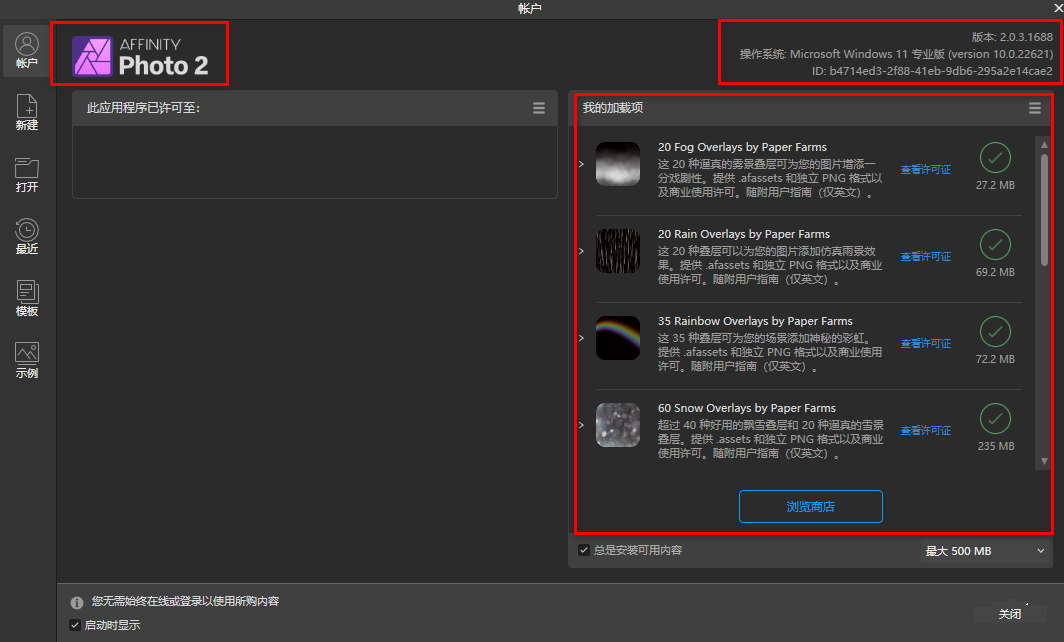Expand the 20 Rain Overlays row chevron
This screenshot has width=1064, height=642.
[582, 251]
